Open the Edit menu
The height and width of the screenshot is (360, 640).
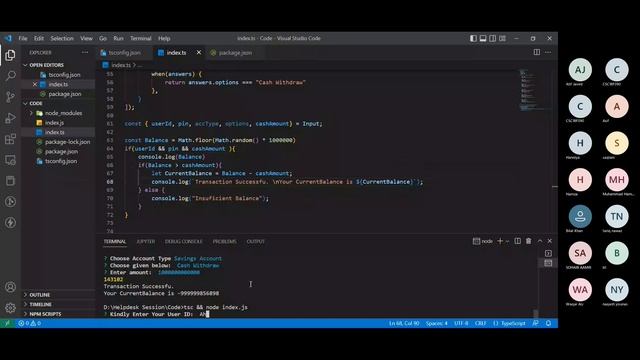pos(39,38)
